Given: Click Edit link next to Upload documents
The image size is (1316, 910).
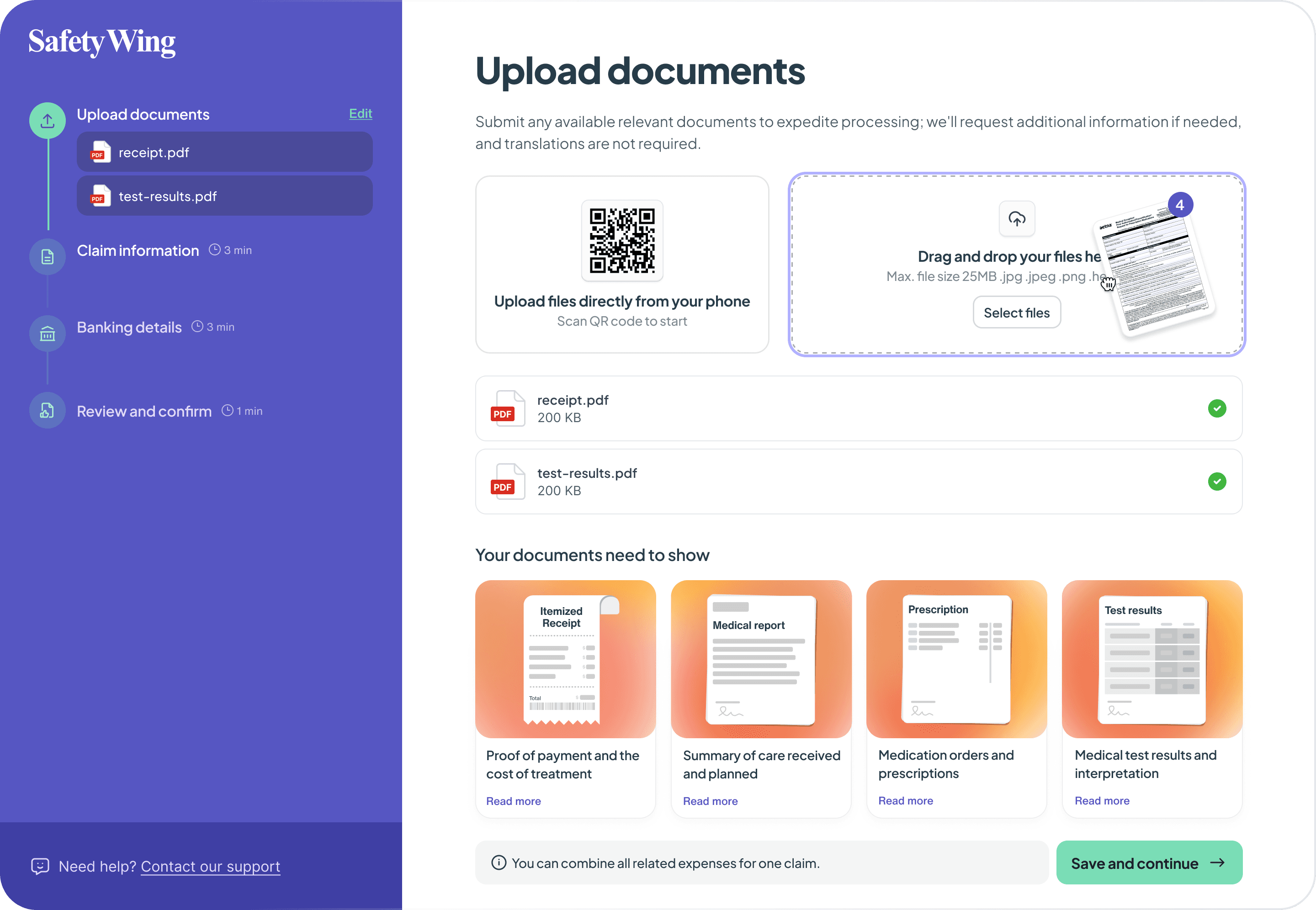Looking at the screenshot, I should (361, 113).
